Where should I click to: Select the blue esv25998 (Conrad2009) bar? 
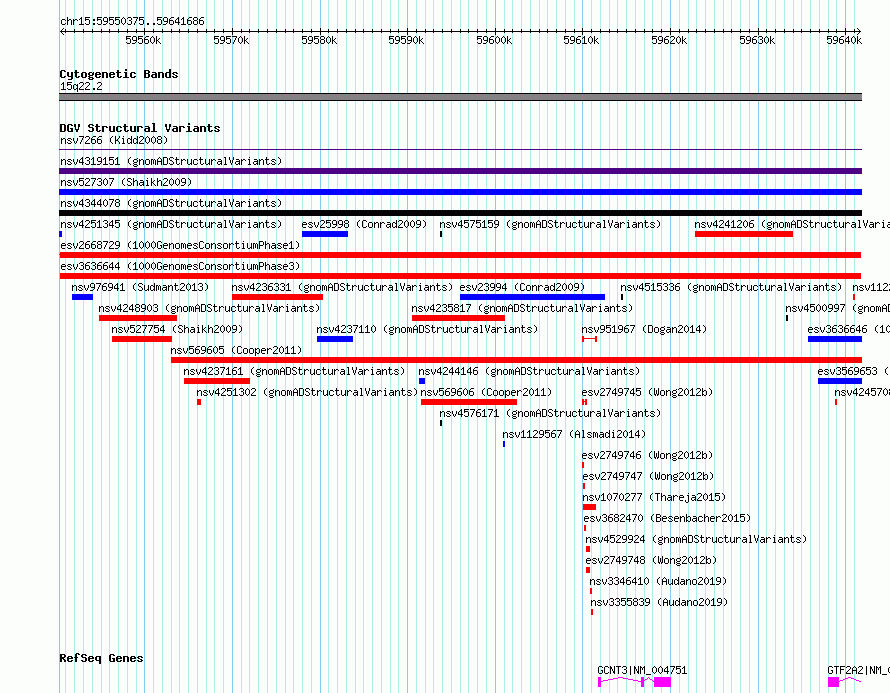click(325, 234)
